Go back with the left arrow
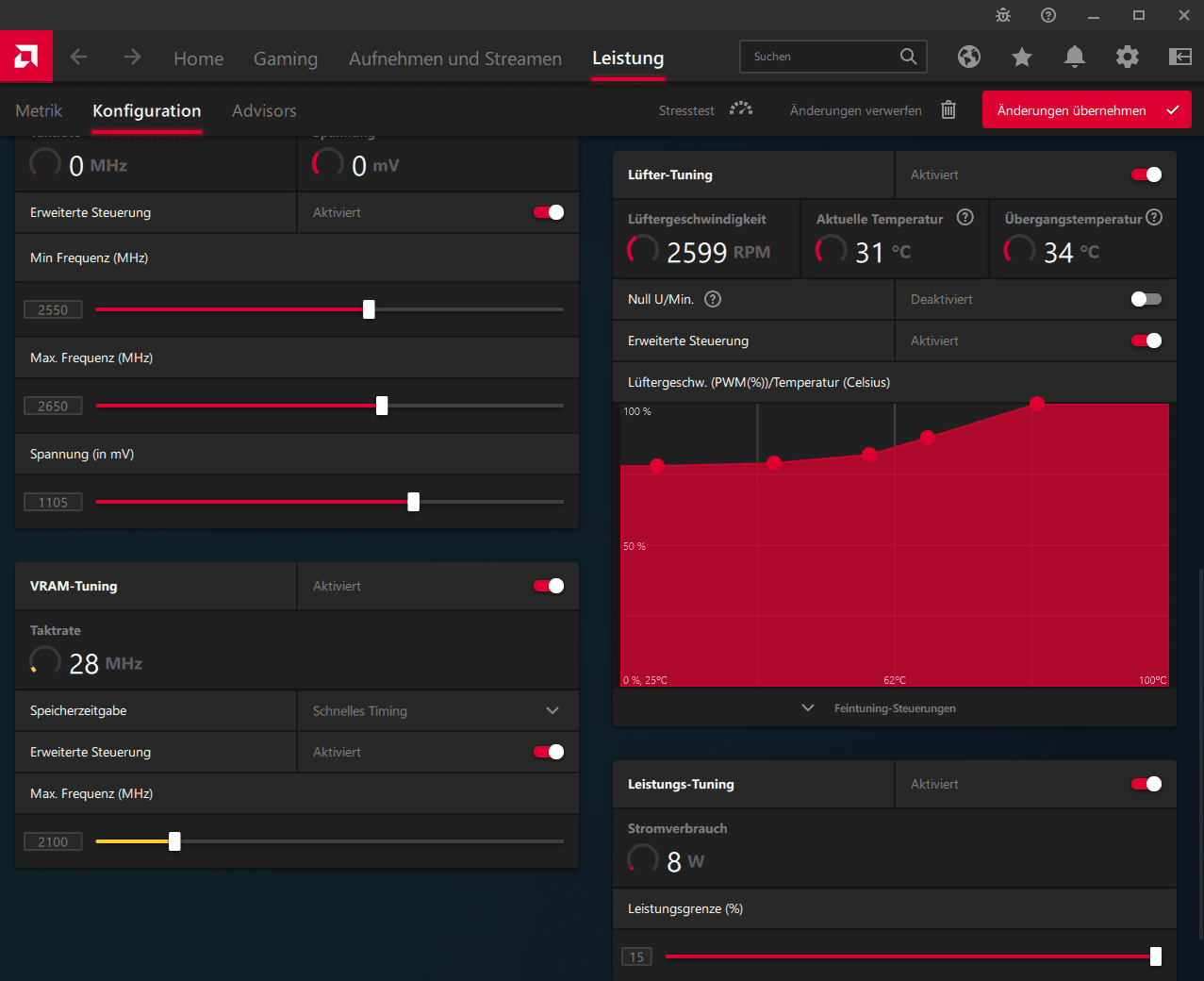This screenshot has height=981, width=1204. coord(78,58)
